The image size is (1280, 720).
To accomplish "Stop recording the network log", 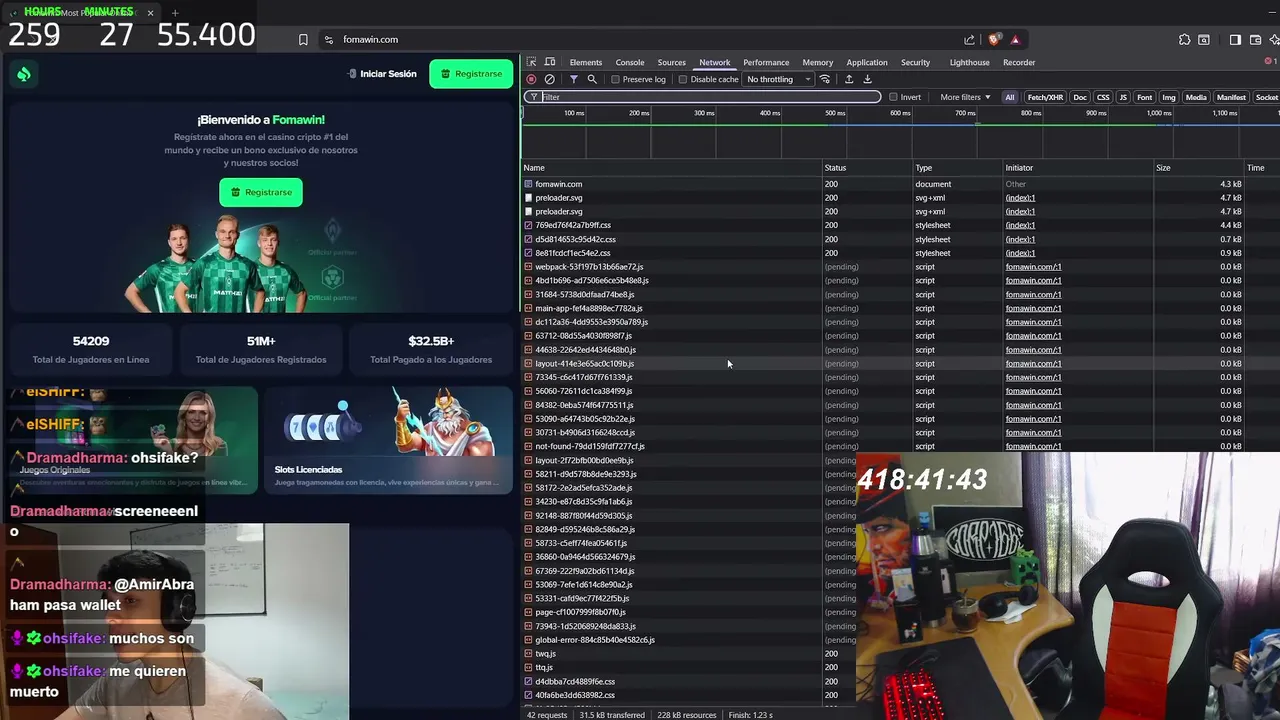I will 531,79.
